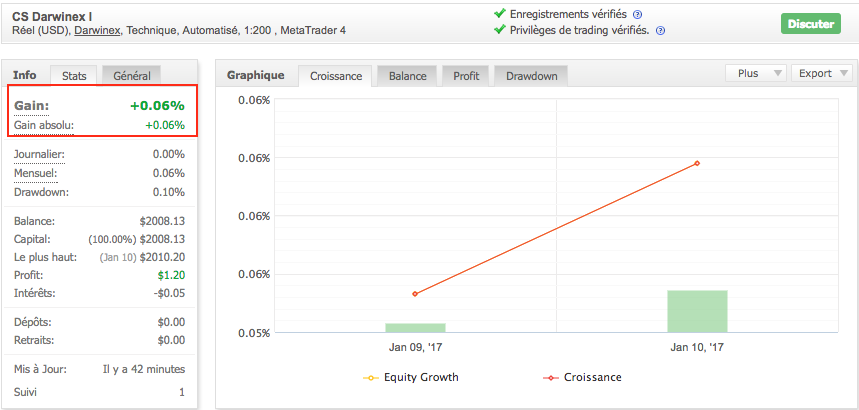Viewport: 859px width, 410px height.
Task: Click the Equity Growth legend marker icon
Action: coord(372,378)
